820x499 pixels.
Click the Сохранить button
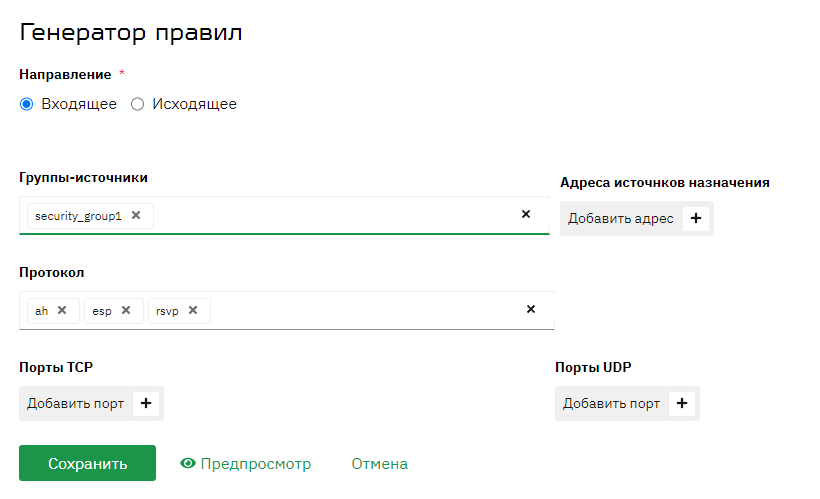point(87,463)
